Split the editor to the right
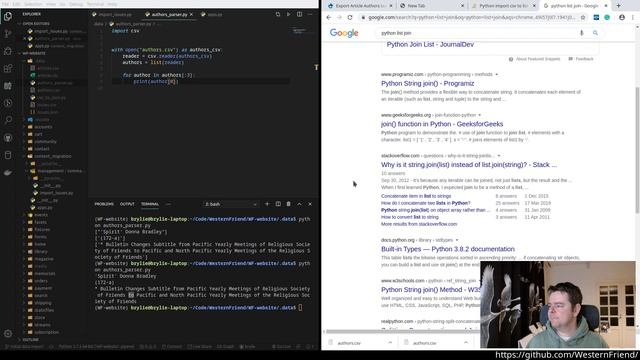This screenshot has width=640, height=360. click(x=299, y=14)
